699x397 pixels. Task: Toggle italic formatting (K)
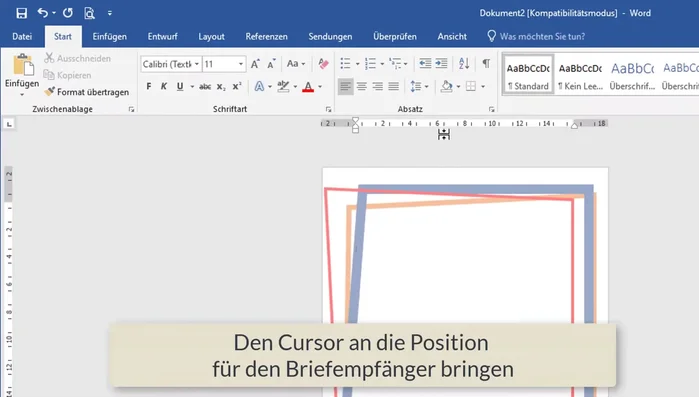pos(164,86)
